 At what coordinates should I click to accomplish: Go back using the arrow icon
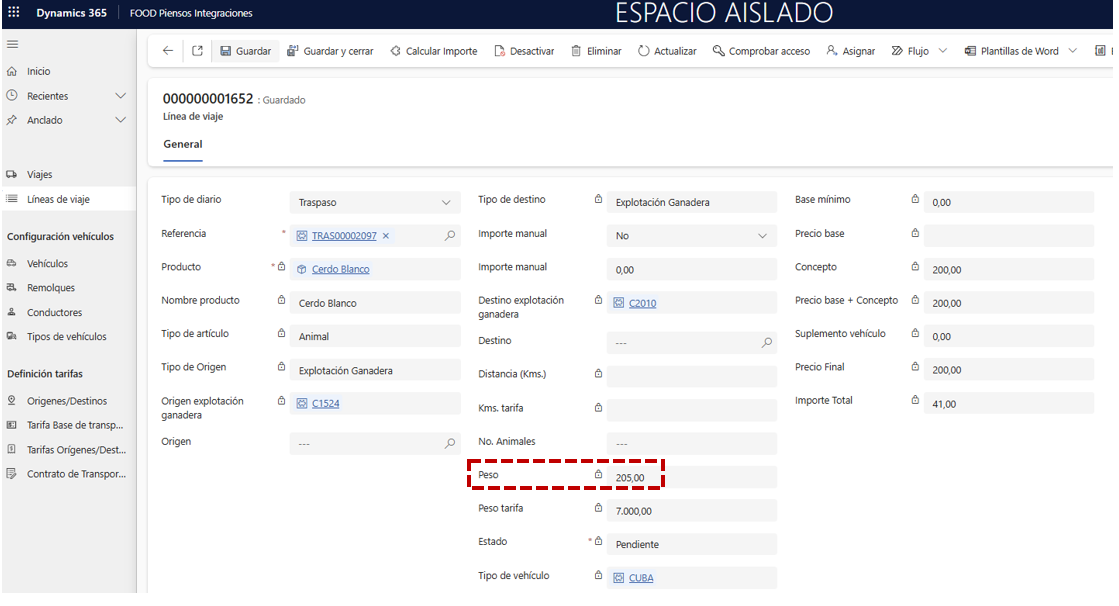click(168, 51)
